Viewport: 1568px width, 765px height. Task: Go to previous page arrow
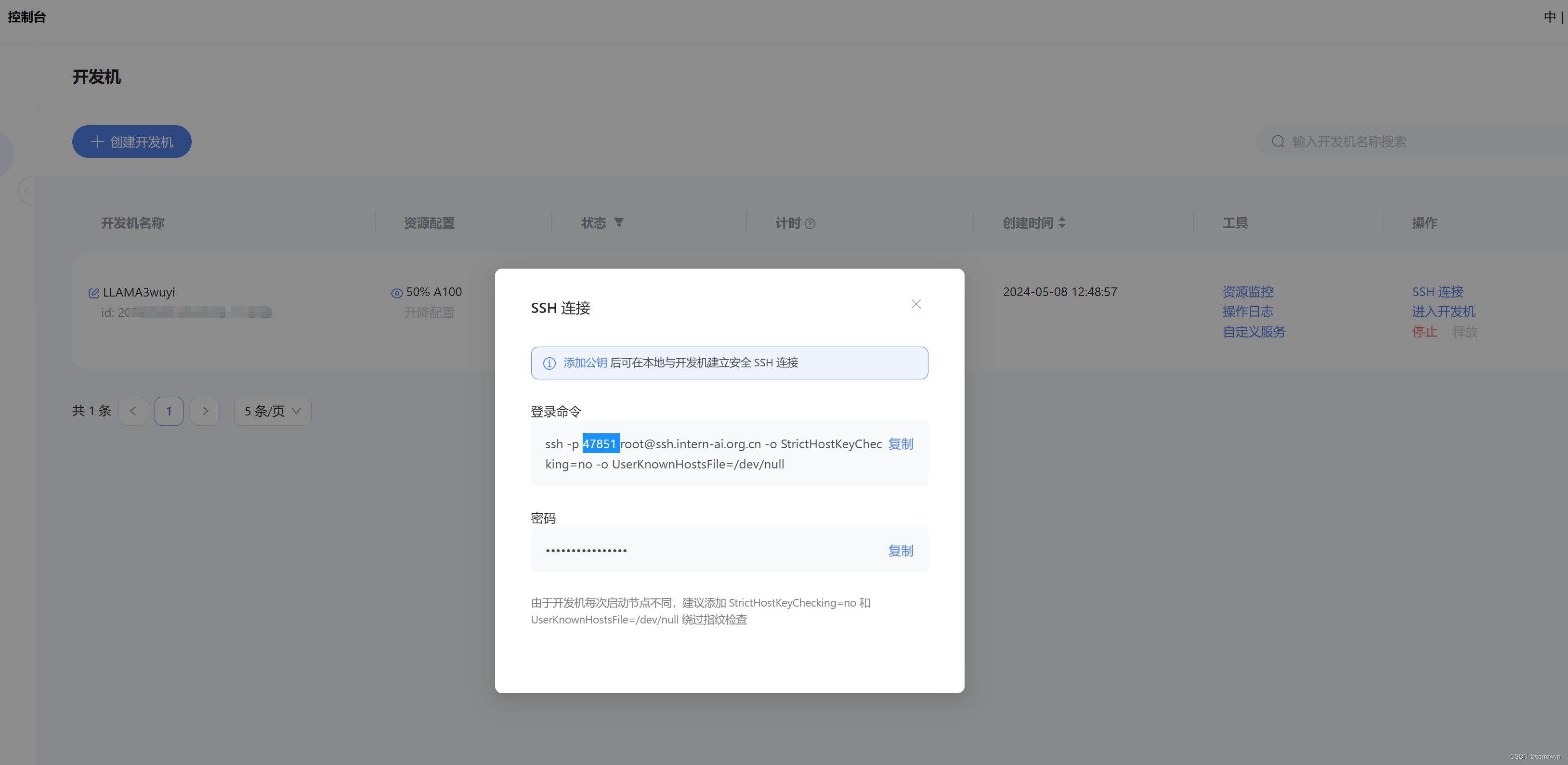133,411
